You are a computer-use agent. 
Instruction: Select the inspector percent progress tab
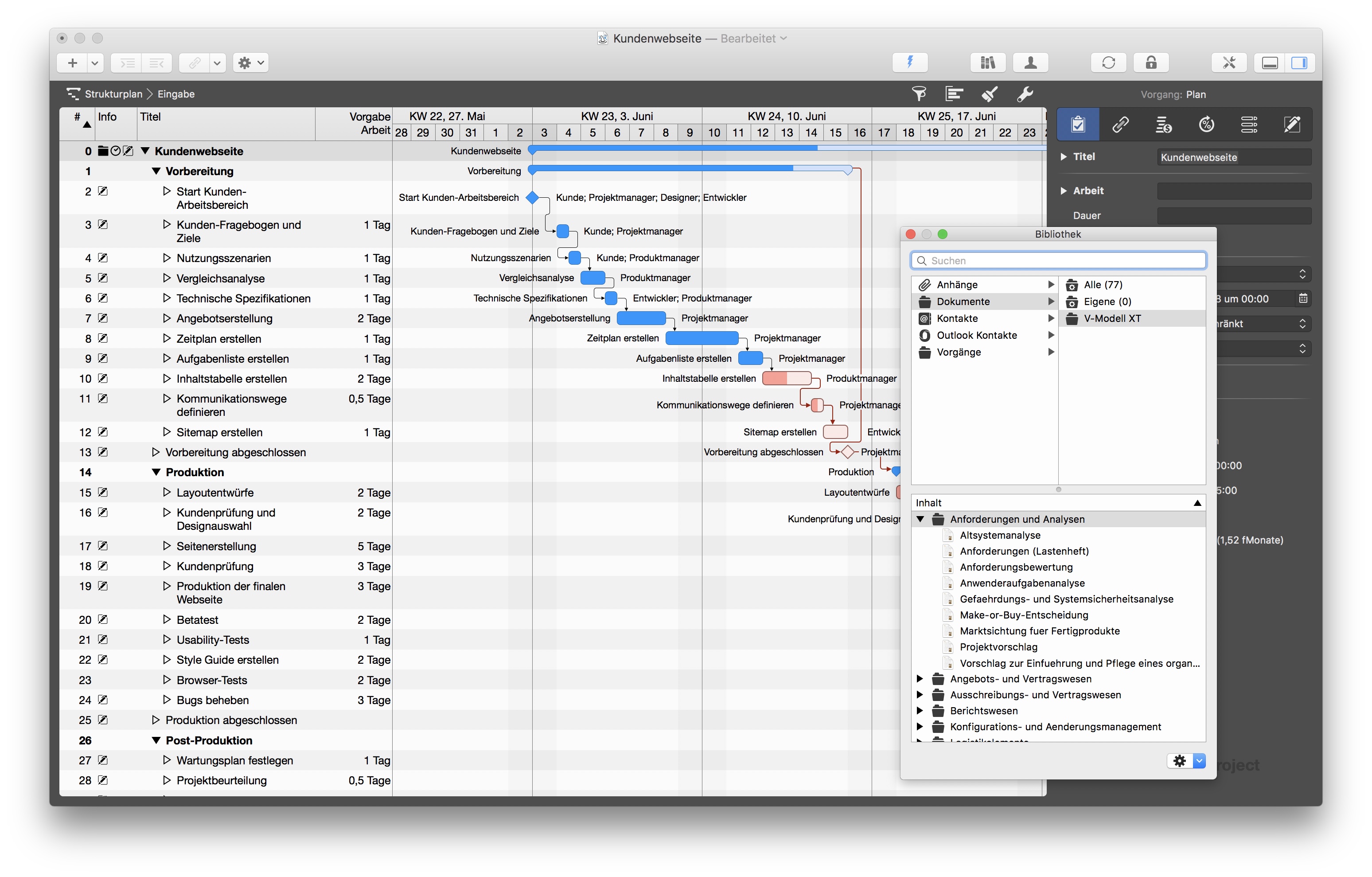1206,124
